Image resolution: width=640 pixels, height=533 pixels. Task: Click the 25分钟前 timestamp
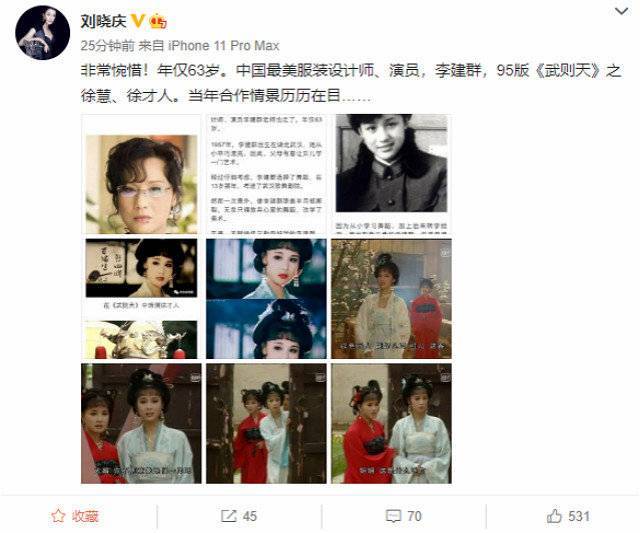(107, 46)
